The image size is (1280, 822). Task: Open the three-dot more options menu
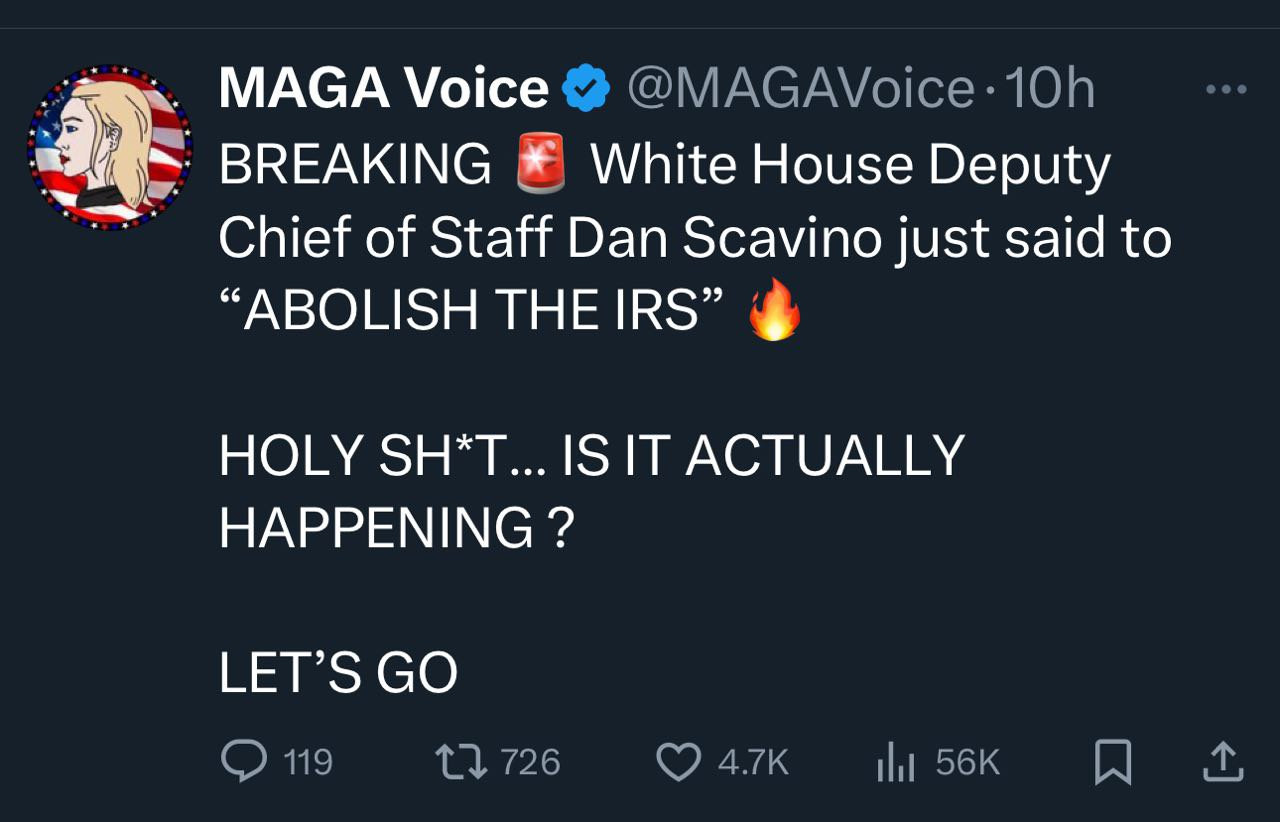click(1226, 90)
